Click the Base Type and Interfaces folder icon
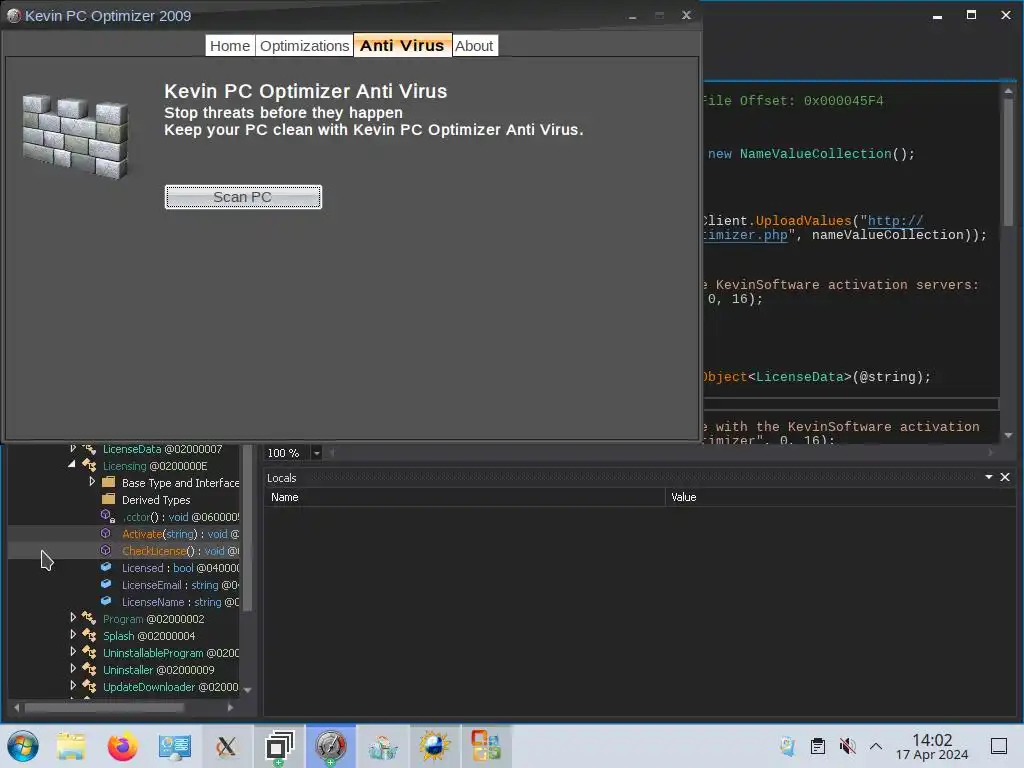This screenshot has width=1024, height=768. point(108,482)
